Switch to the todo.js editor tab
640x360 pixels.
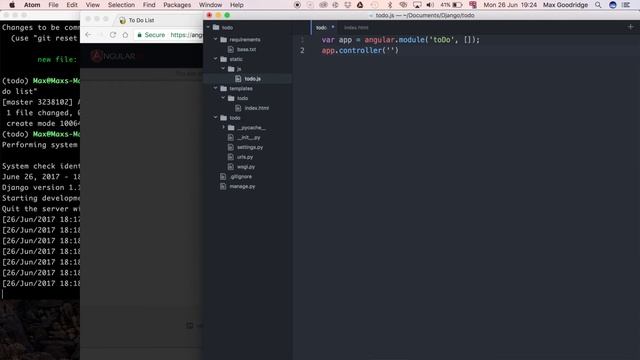[x=321, y=27]
